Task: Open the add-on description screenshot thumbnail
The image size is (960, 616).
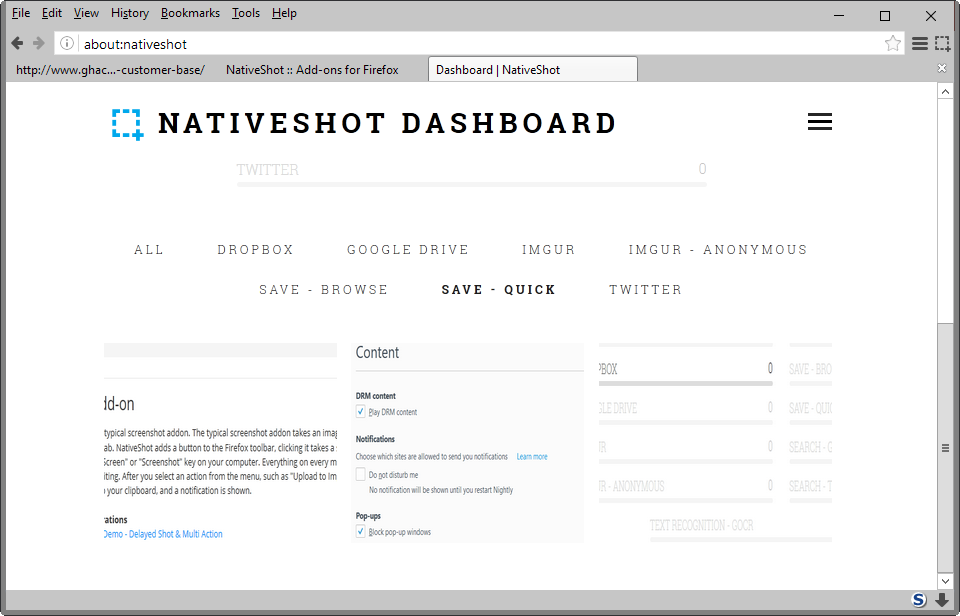Action: 220,442
